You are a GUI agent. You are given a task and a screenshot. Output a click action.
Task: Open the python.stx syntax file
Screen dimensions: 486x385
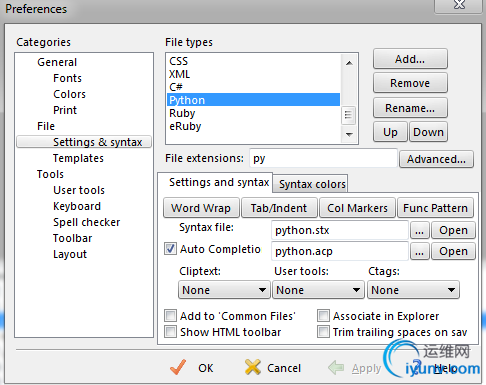click(453, 230)
